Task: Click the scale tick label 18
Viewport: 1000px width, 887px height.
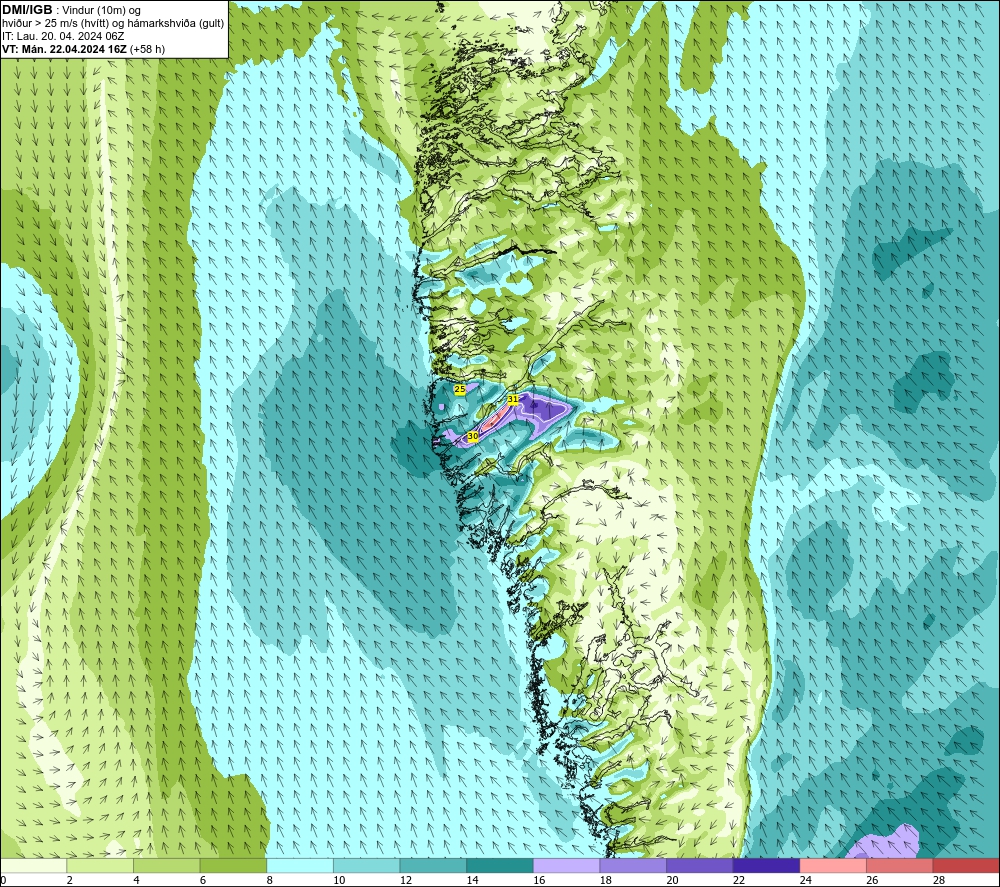Action: [605, 881]
